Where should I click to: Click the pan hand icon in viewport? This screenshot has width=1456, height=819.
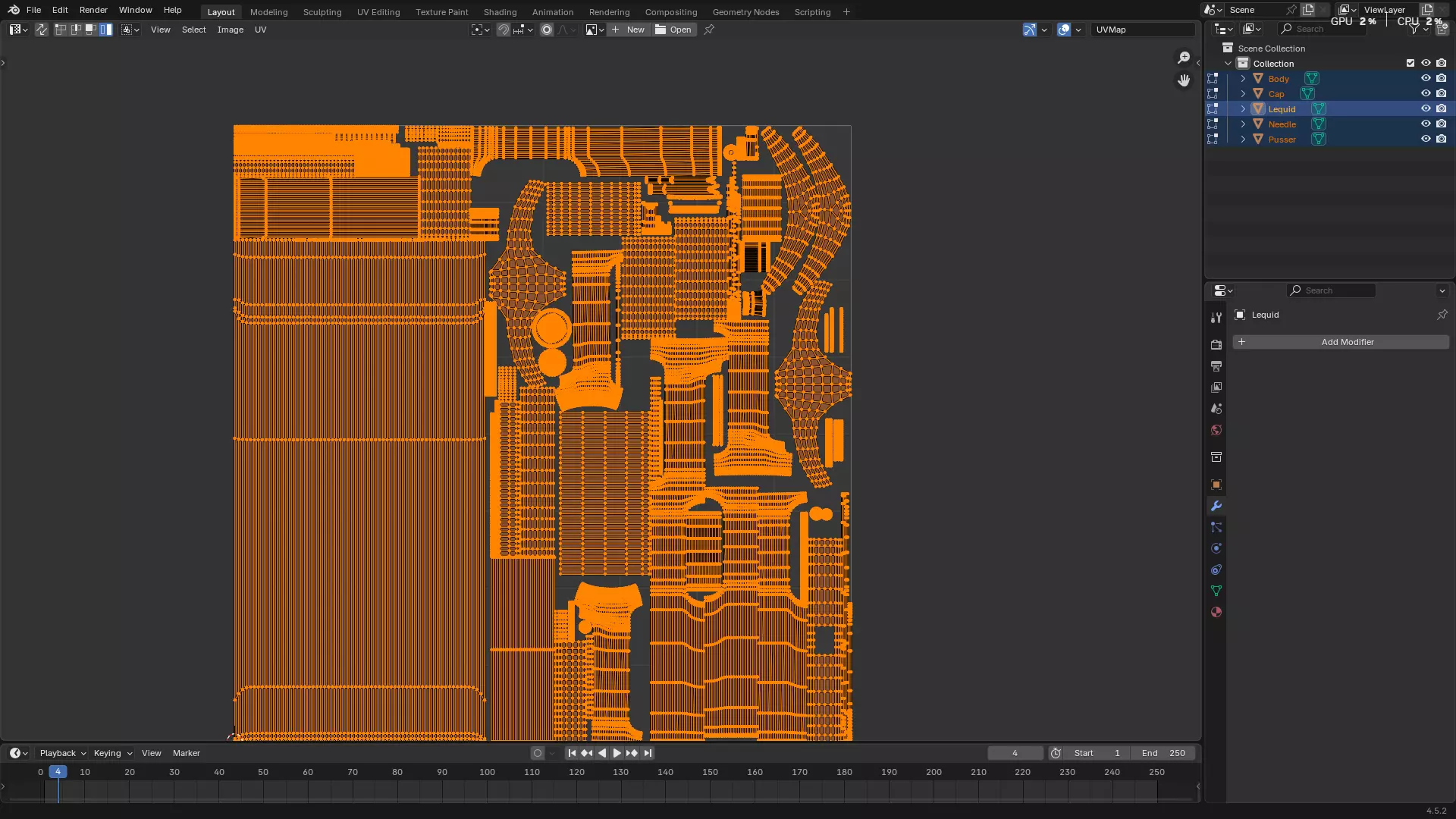pyautogui.click(x=1184, y=80)
